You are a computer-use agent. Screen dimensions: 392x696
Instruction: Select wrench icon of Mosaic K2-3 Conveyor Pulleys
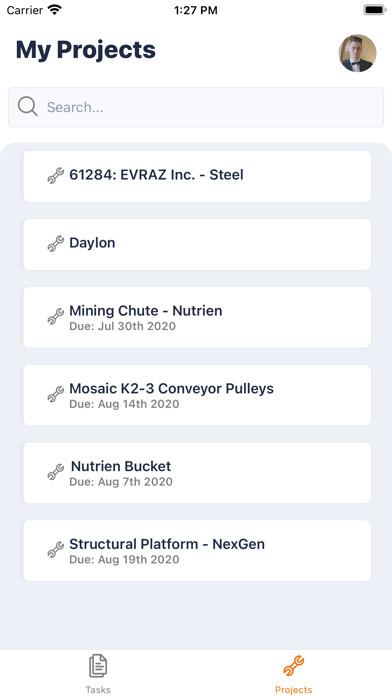(x=55, y=395)
